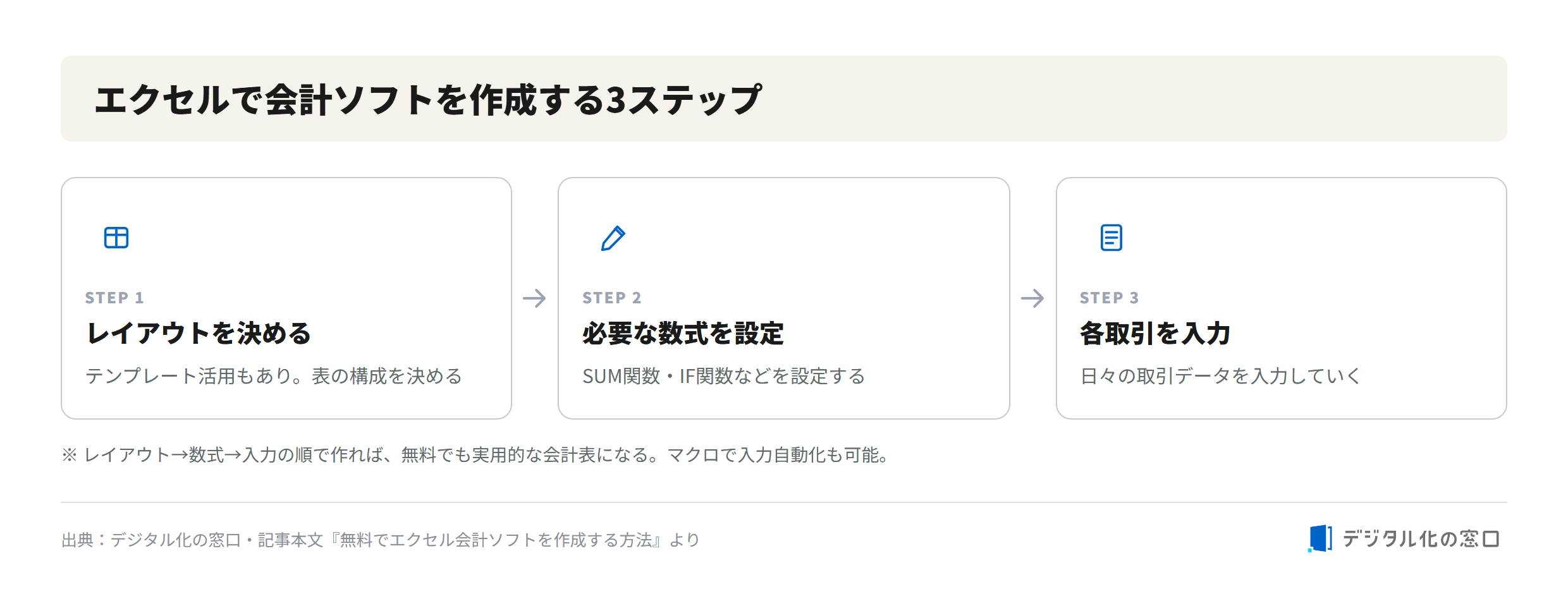Click the arrow between Step 2 and Step 3

pos(1032,298)
